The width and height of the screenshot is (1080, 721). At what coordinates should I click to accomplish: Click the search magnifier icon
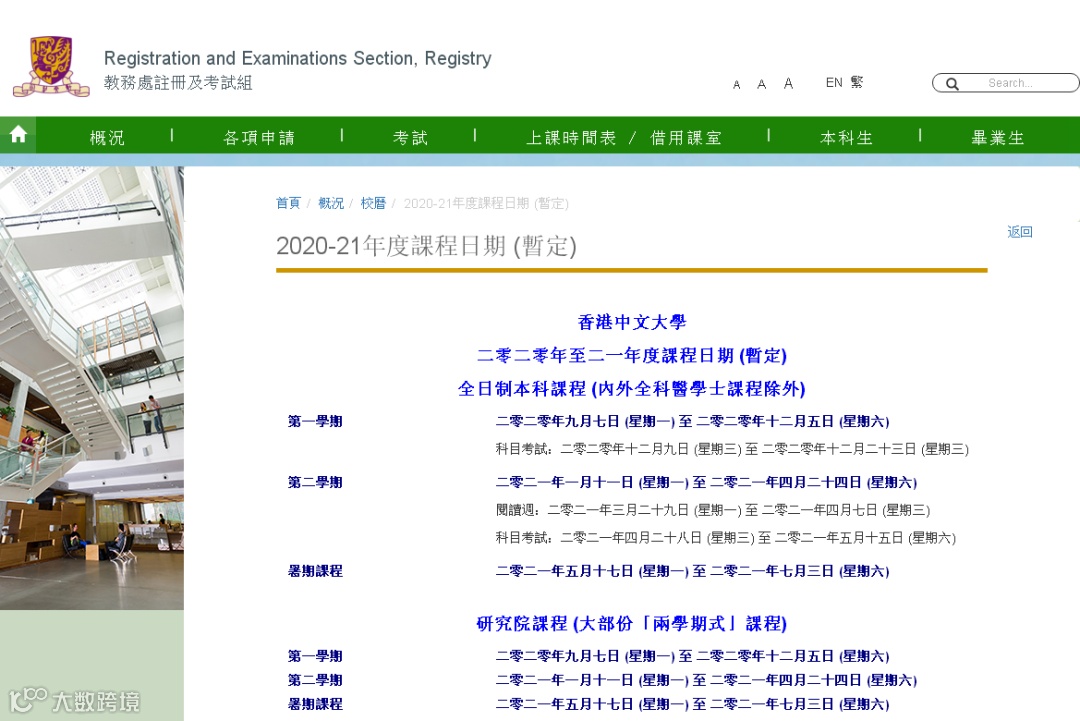tap(953, 83)
